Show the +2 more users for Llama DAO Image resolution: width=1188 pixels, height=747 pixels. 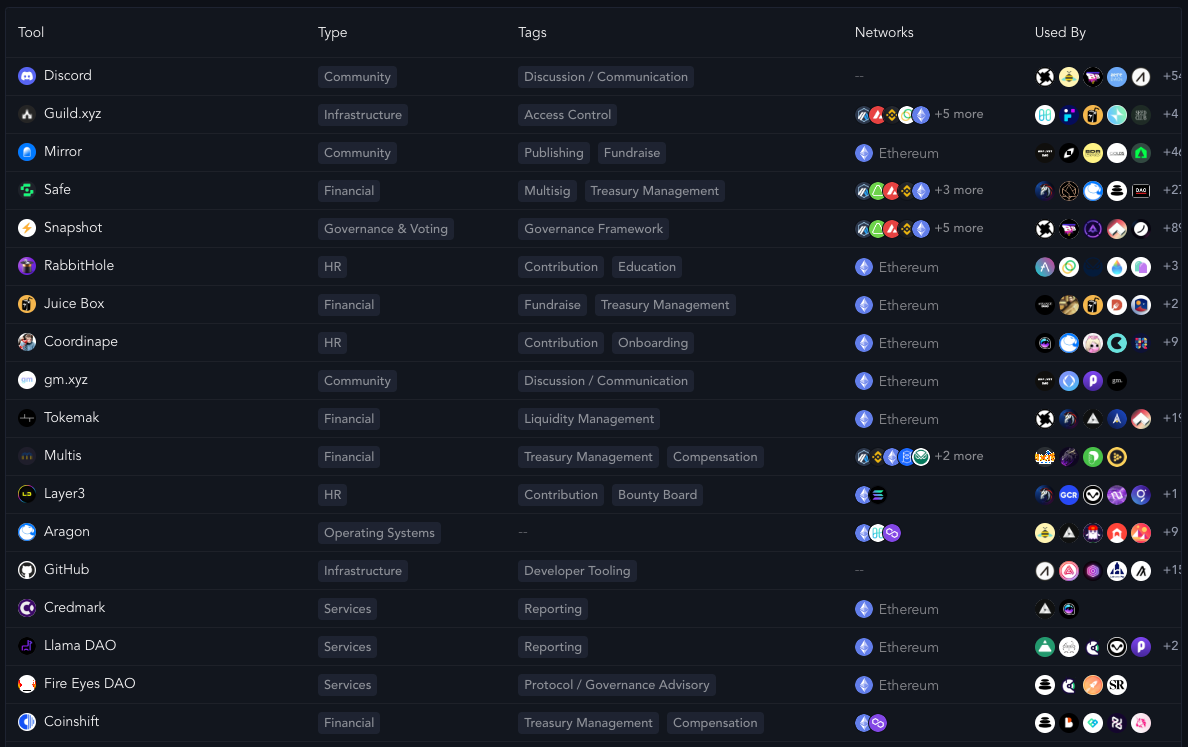(x=1171, y=645)
